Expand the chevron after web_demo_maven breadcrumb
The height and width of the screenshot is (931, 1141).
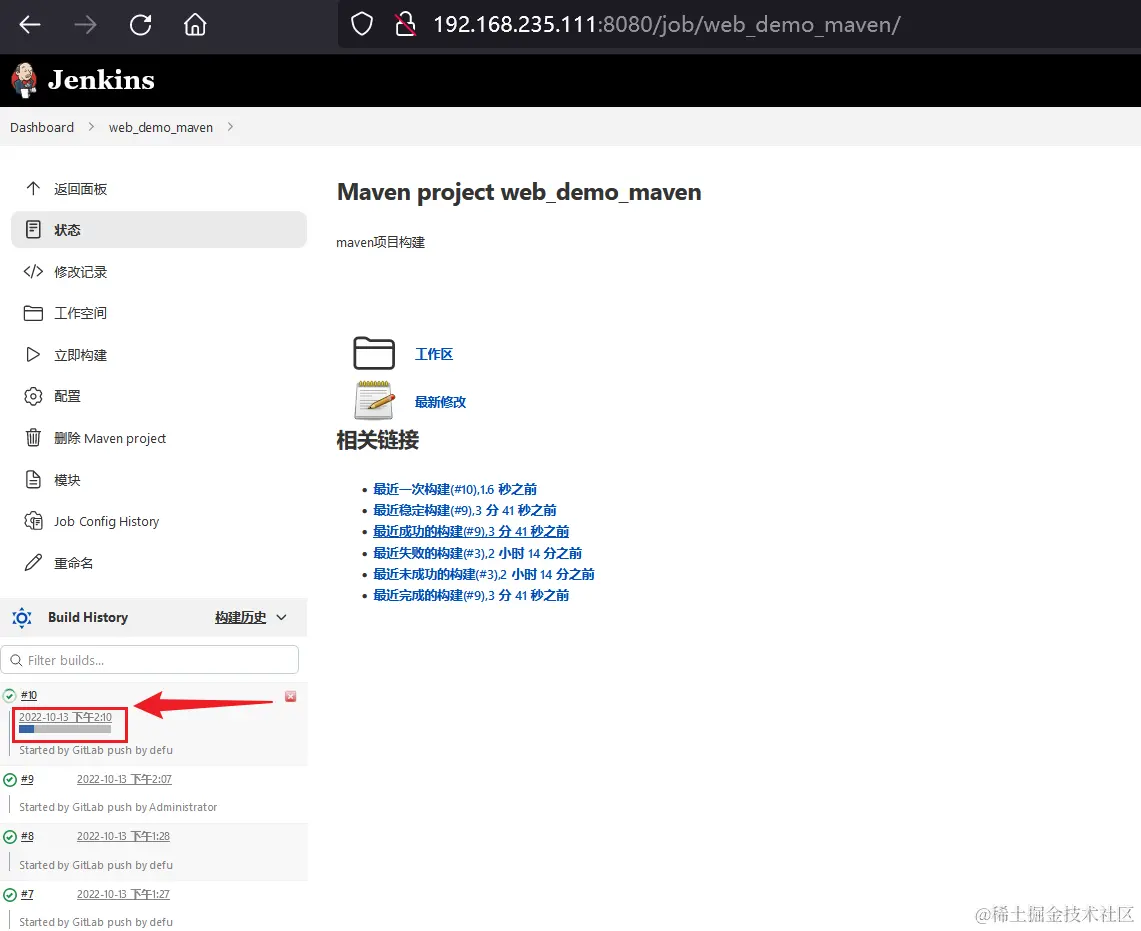pos(230,127)
